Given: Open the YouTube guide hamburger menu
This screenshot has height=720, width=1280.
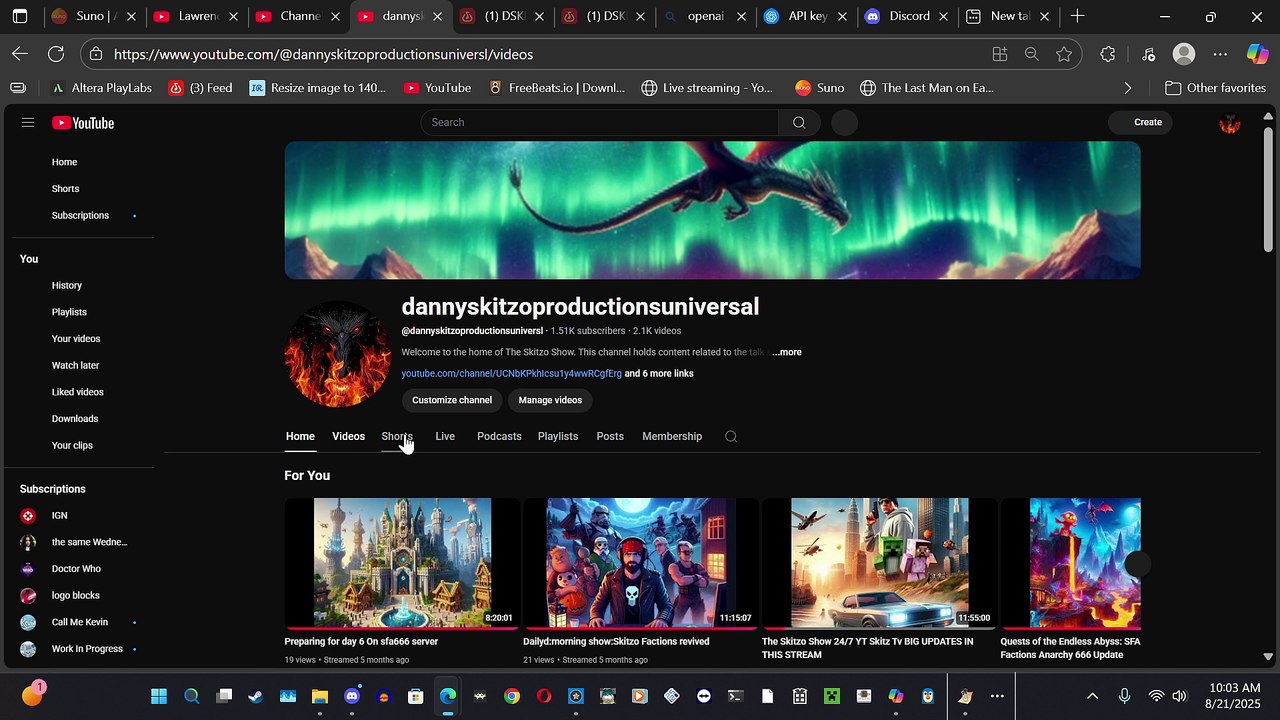Looking at the screenshot, I should click(28, 122).
